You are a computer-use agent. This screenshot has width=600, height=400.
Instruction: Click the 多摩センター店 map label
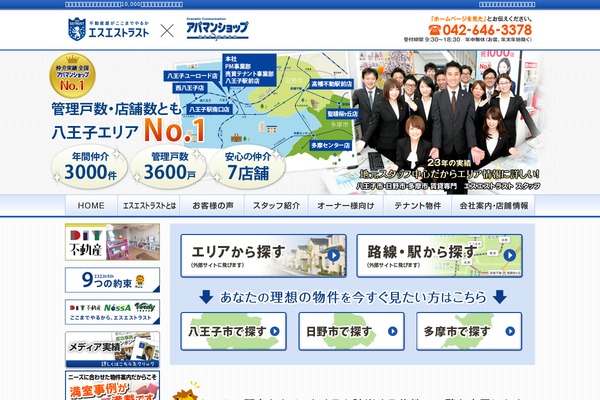point(330,146)
